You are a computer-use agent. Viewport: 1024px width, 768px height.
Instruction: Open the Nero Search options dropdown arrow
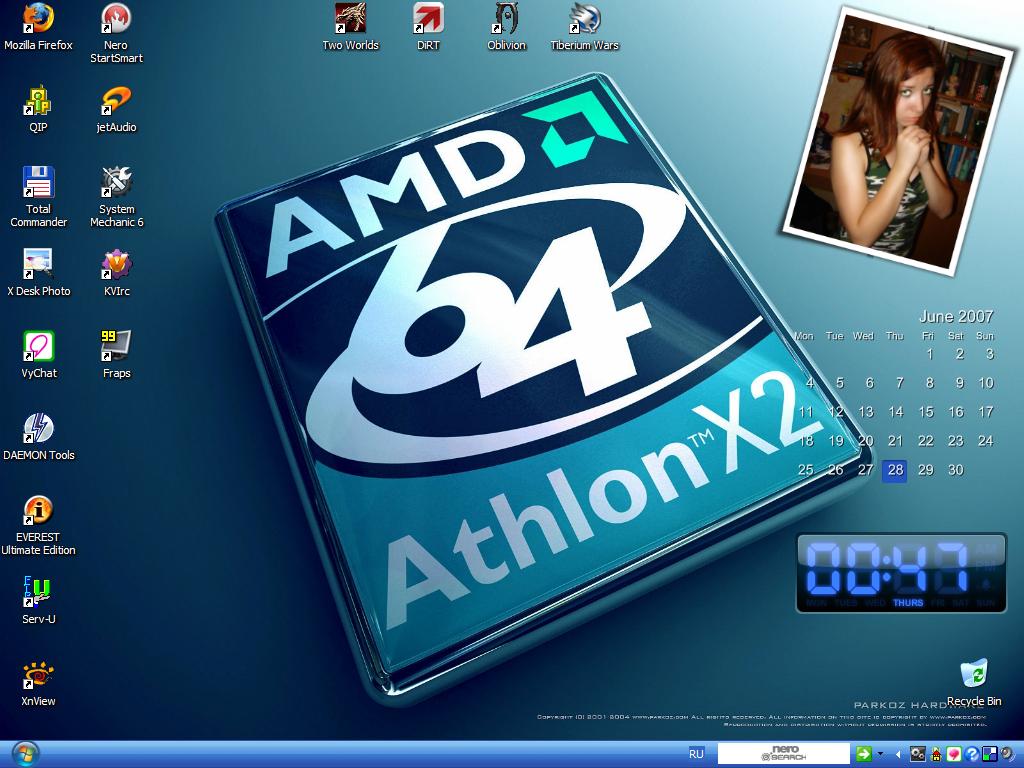pos(881,754)
